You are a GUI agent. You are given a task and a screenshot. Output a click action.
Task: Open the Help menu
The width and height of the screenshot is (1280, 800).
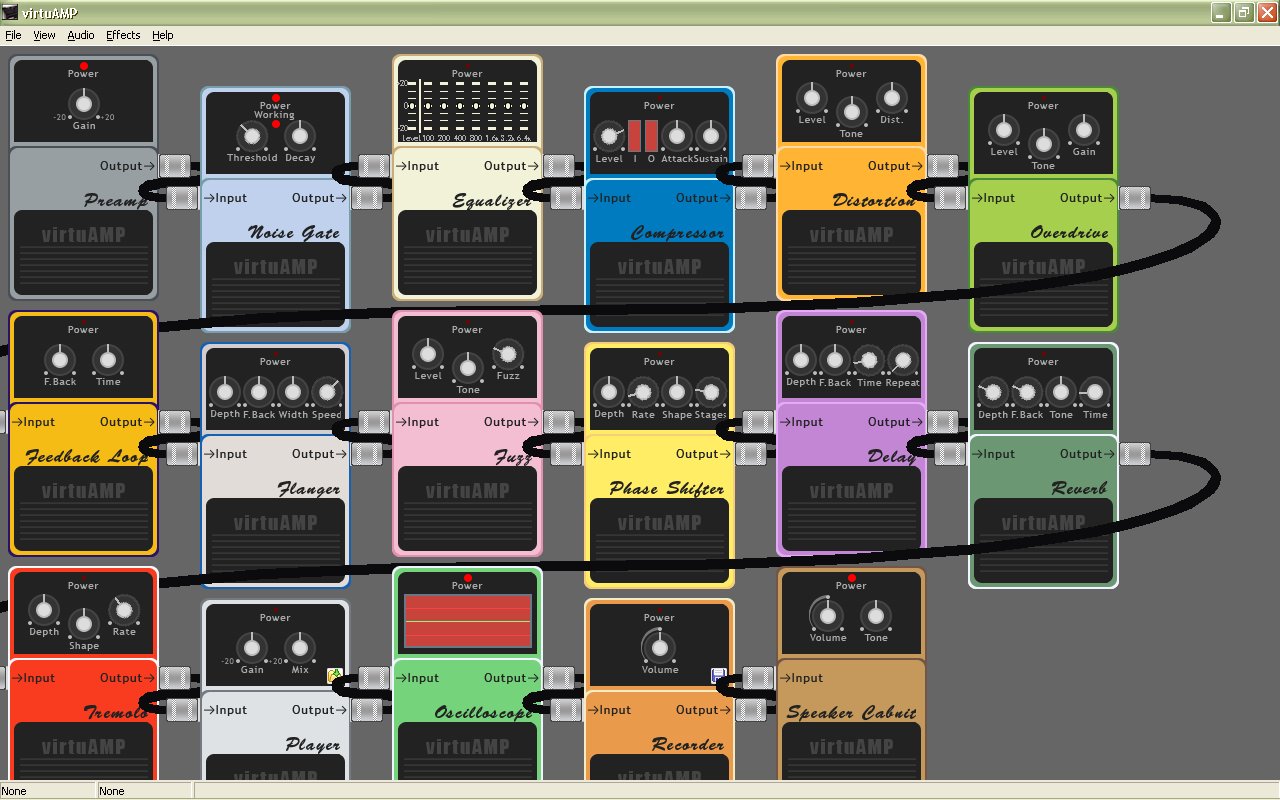pyautogui.click(x=162, y=35)
